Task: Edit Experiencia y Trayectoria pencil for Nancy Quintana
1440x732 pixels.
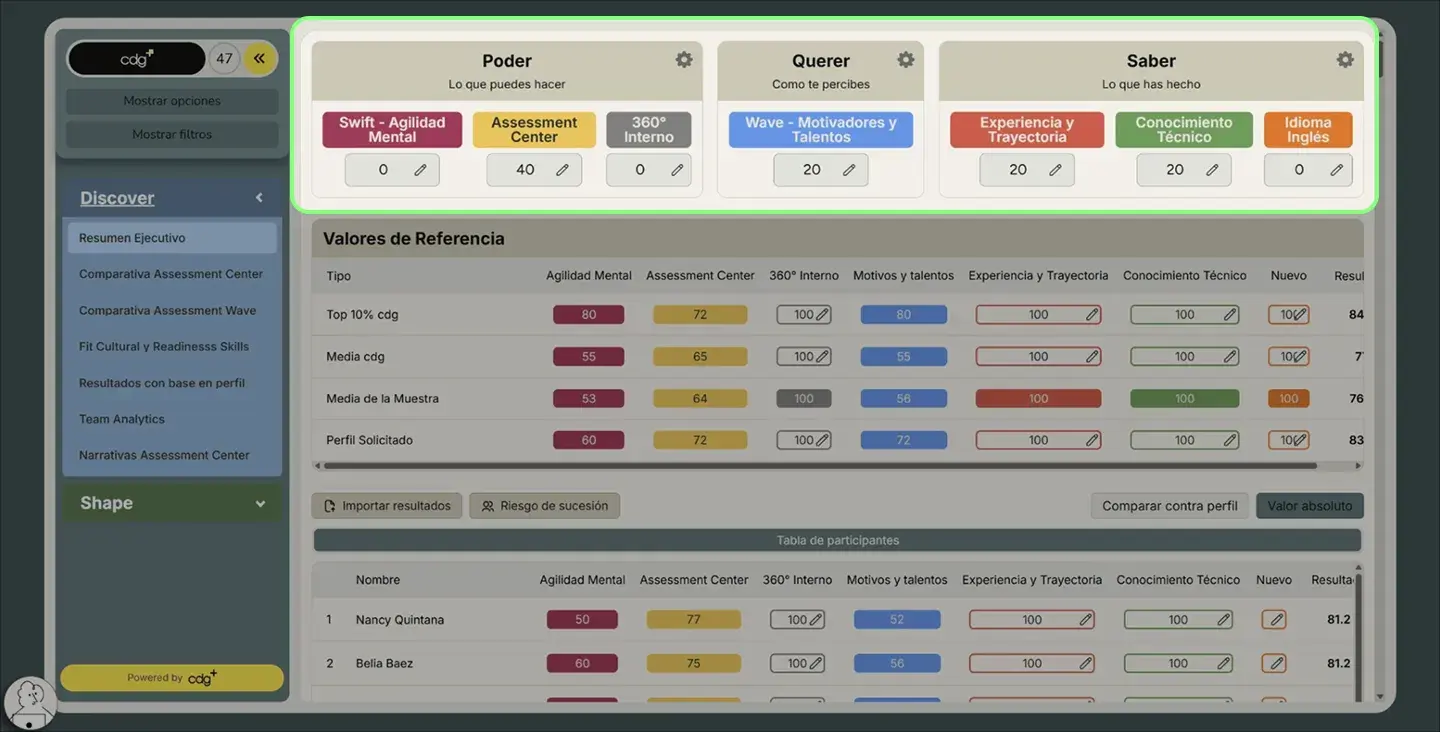Action: [1086, 620]
